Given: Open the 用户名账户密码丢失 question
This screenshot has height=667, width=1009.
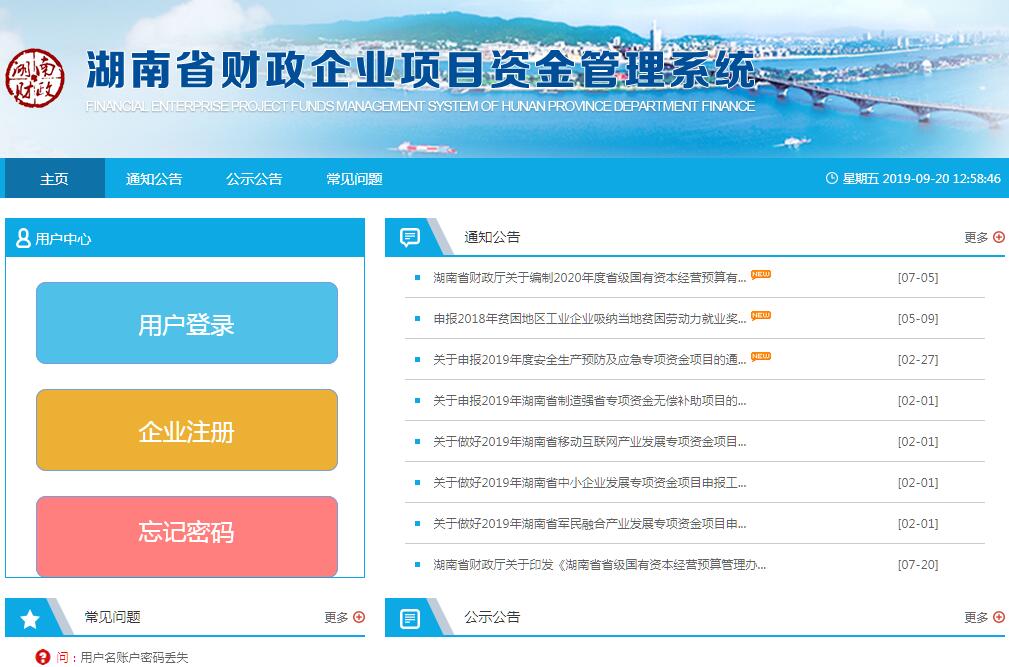Looking at the screenshot, I should 134,657.
